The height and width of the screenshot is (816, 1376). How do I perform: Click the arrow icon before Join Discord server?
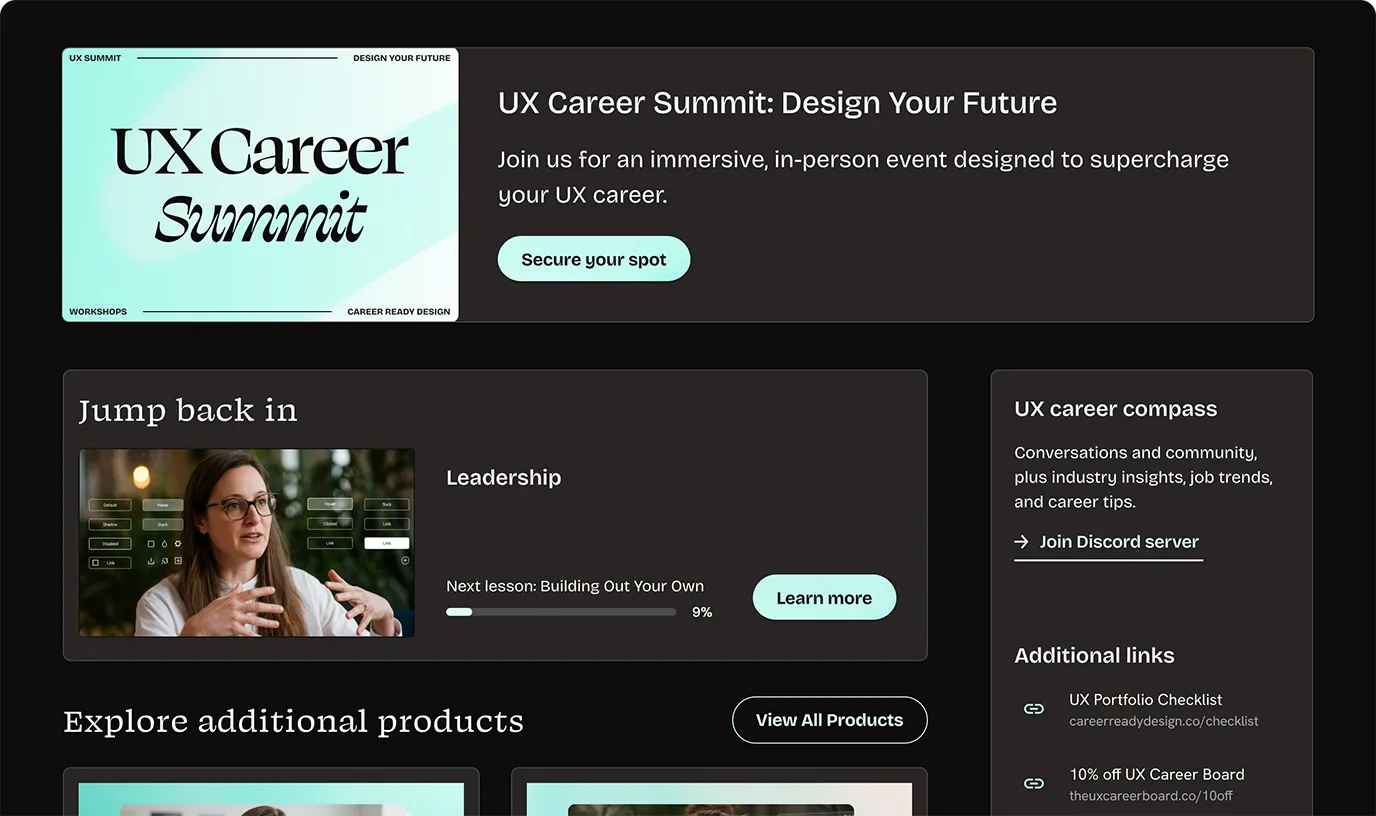[x=1021, y=541]
